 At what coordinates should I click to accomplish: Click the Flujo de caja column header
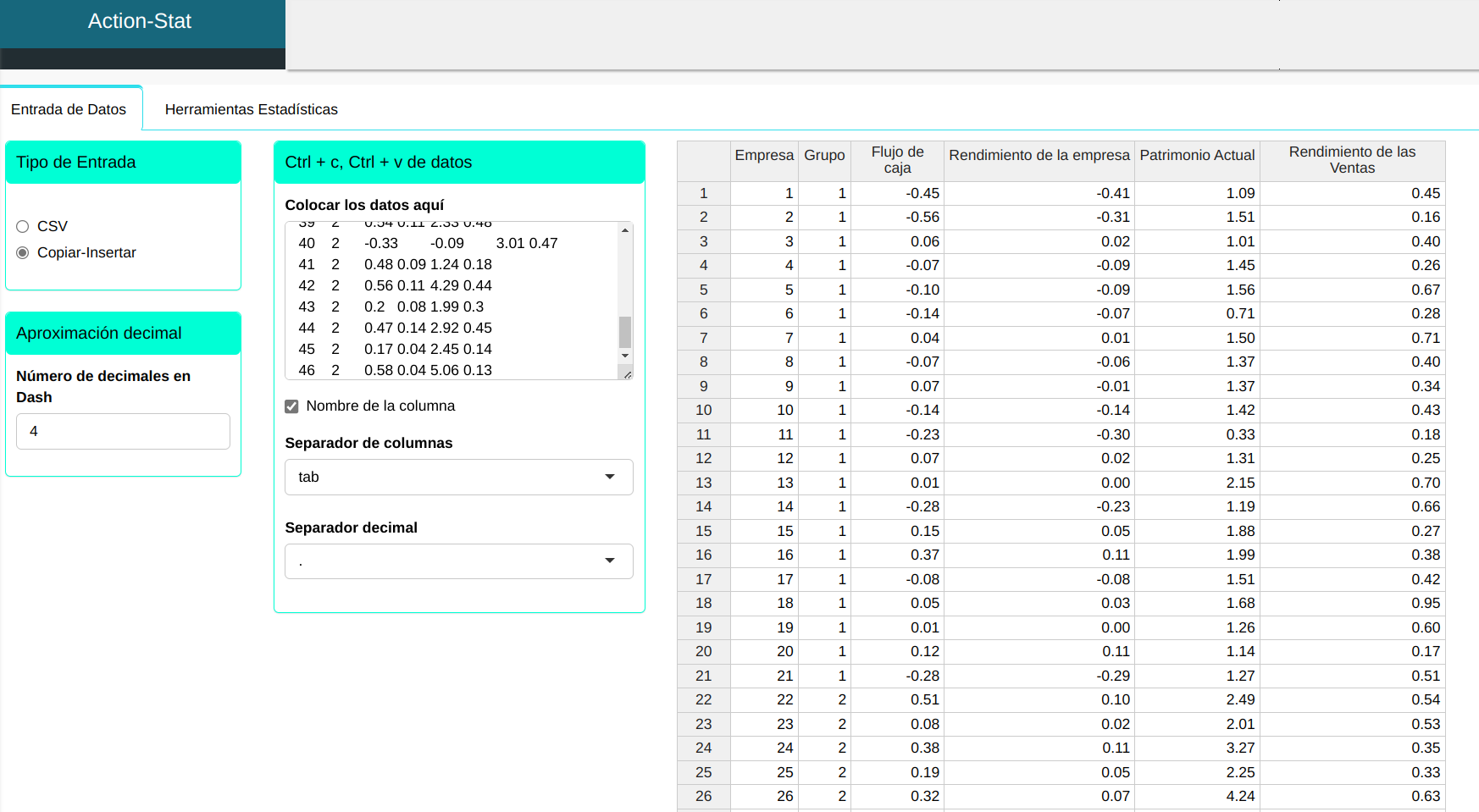click(897, 159)
